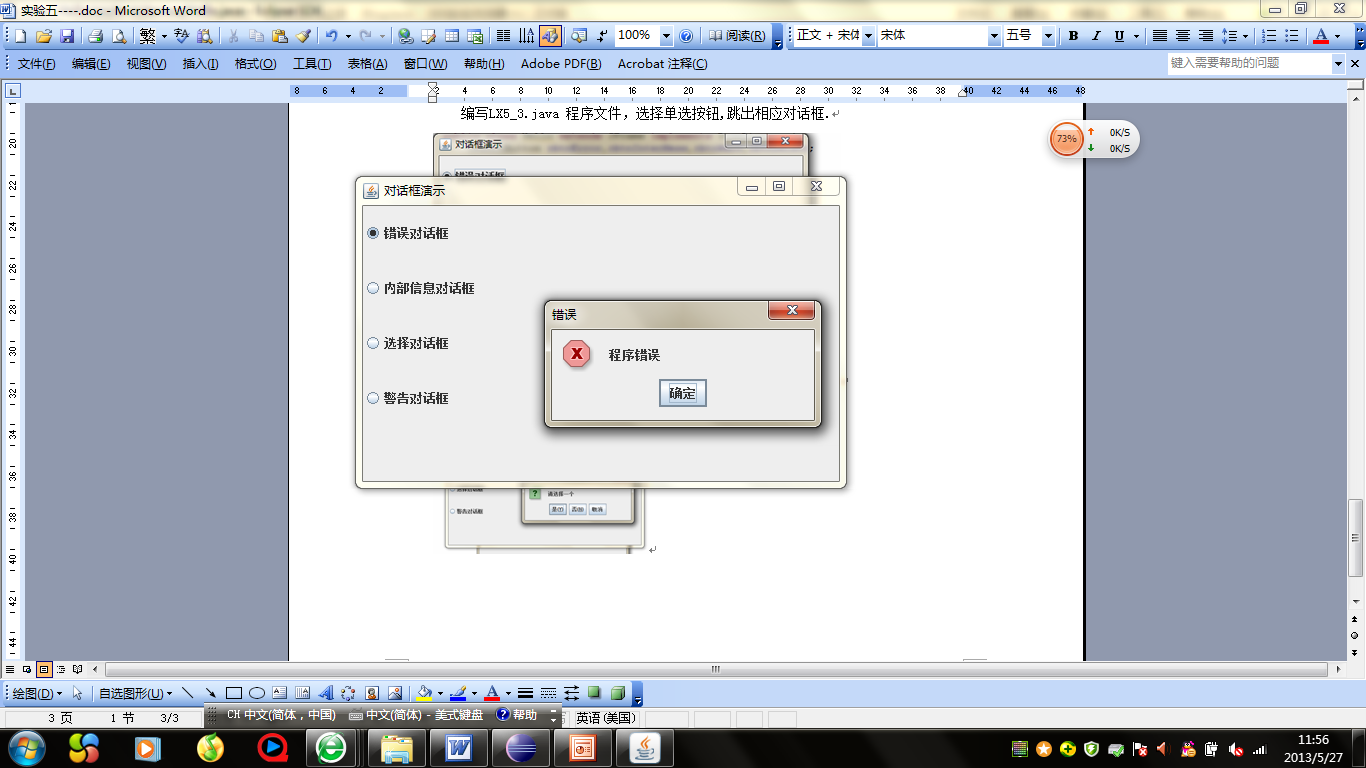This screenshot has height=768, width=1366.
Task: Toggle Underline formatting
Action: (x=1119, y=36)
